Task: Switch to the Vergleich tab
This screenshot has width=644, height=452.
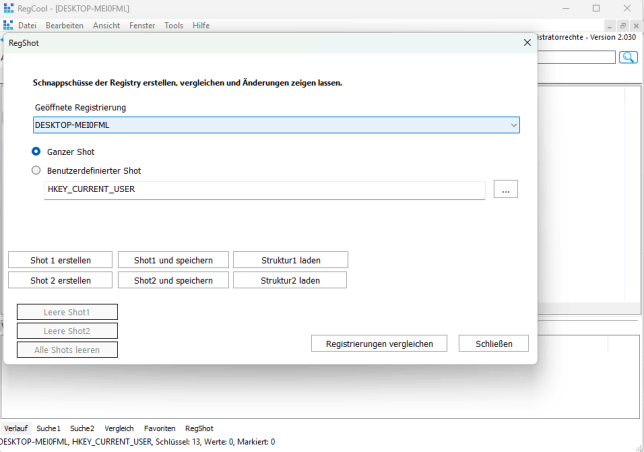Action: (x=119, y=428)
